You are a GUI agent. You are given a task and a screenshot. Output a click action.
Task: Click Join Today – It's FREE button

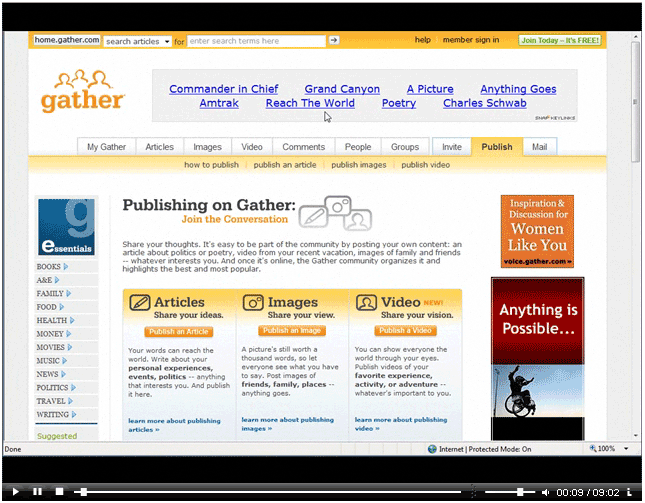tap(560, 40)
